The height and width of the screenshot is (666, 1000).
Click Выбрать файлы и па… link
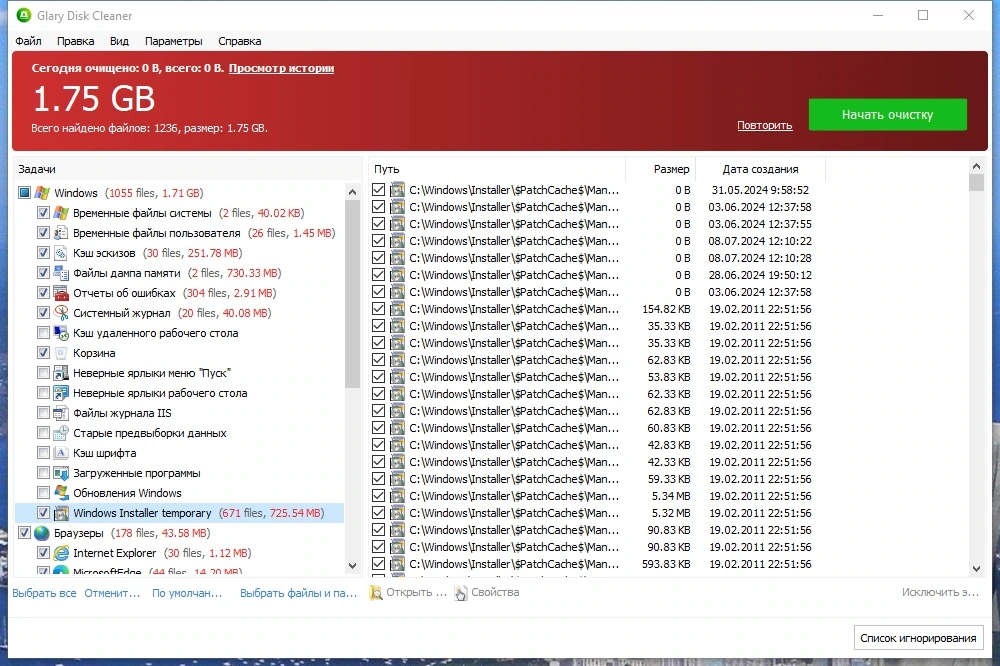[x=298, y=593]
